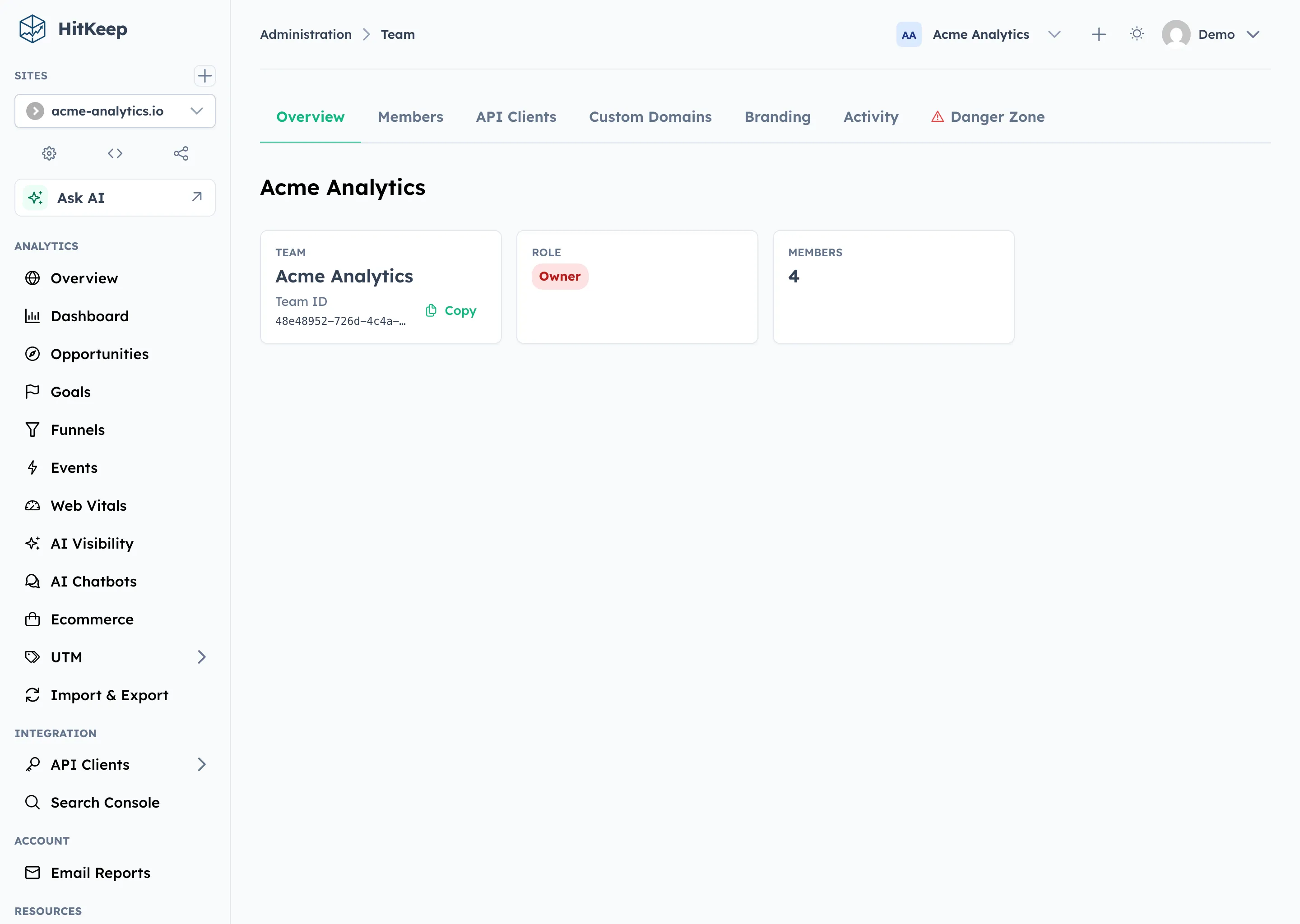Open the acme-analytics.io site dropdown
This screenshot has width=1300, height=924.
click(x=115, y=111)
